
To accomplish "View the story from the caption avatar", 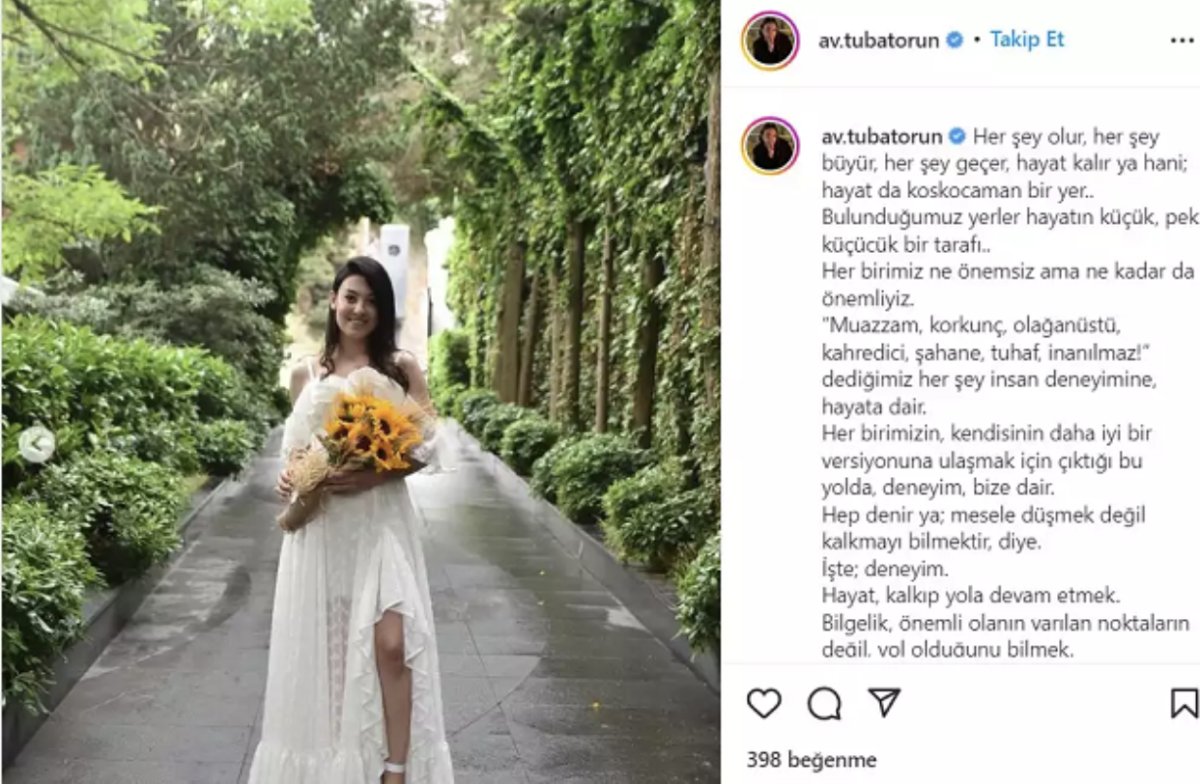I will point(770,146).
